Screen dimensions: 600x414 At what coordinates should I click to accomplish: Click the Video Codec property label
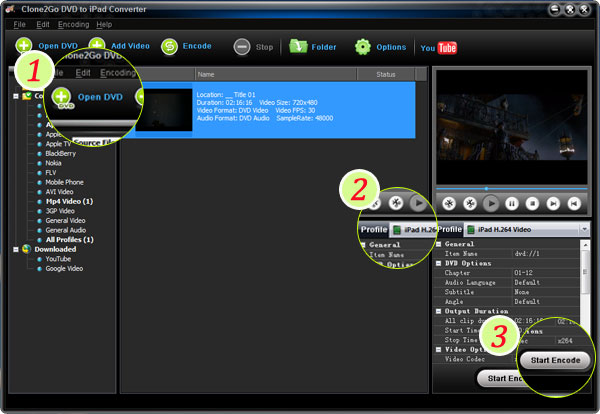465,359
